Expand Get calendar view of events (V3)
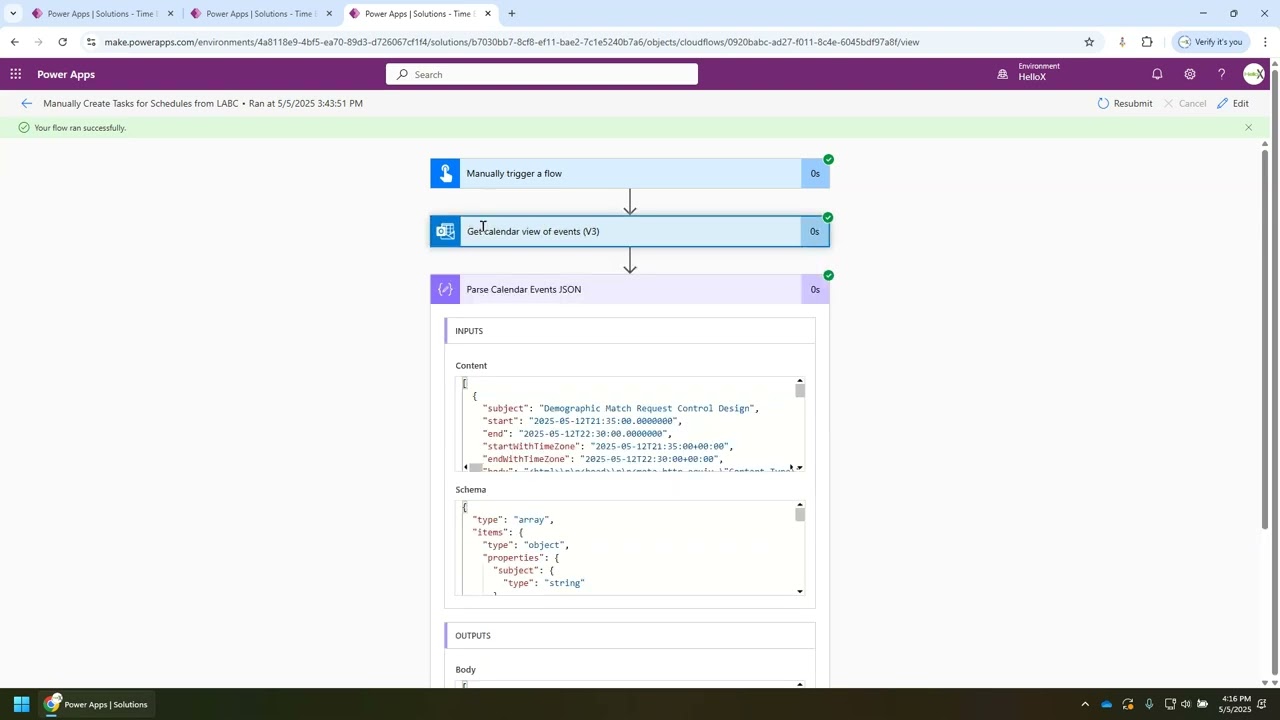The image size is (1280, 720). coord(630,231)
